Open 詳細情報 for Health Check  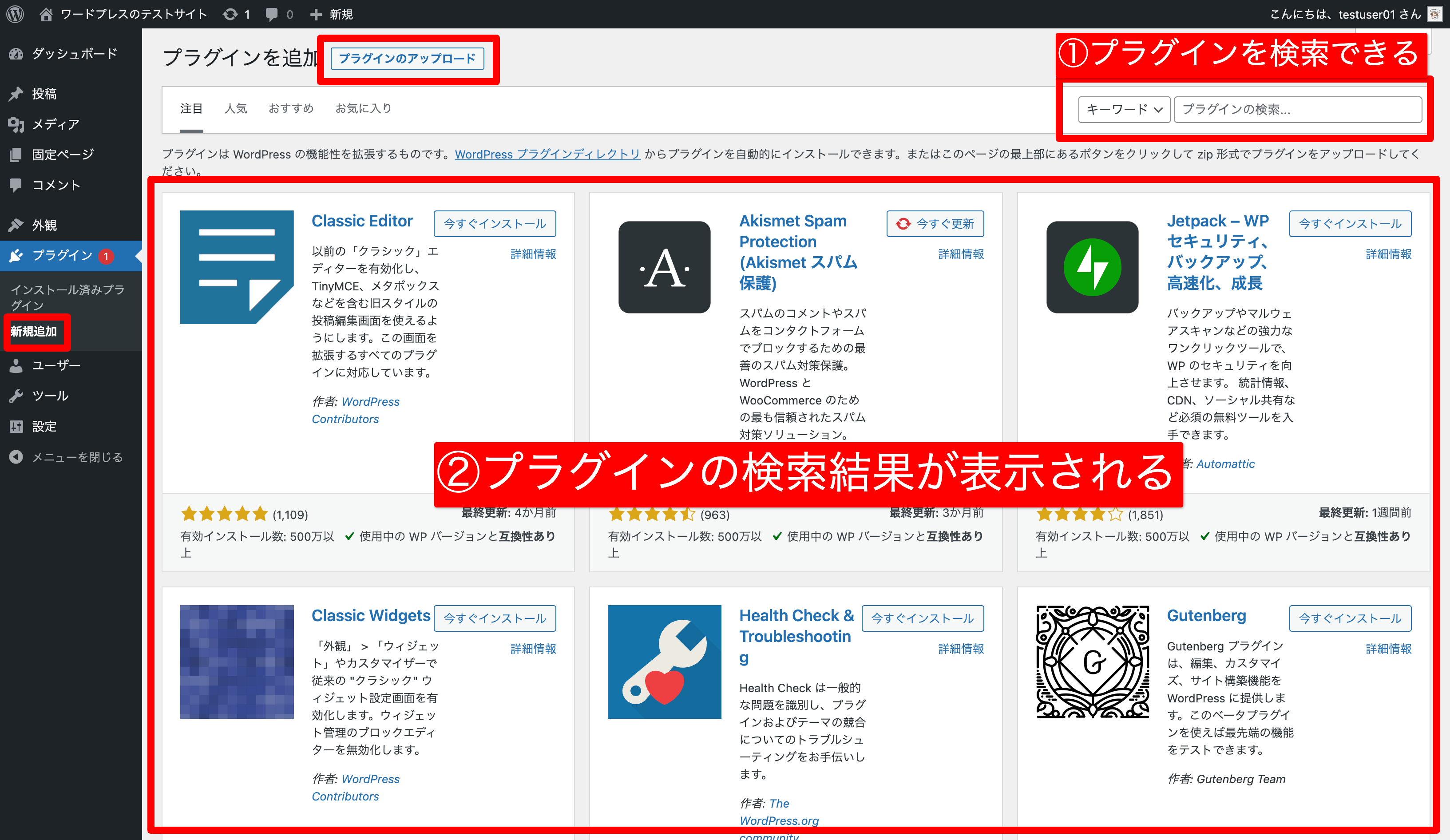(x=961, y=648)
